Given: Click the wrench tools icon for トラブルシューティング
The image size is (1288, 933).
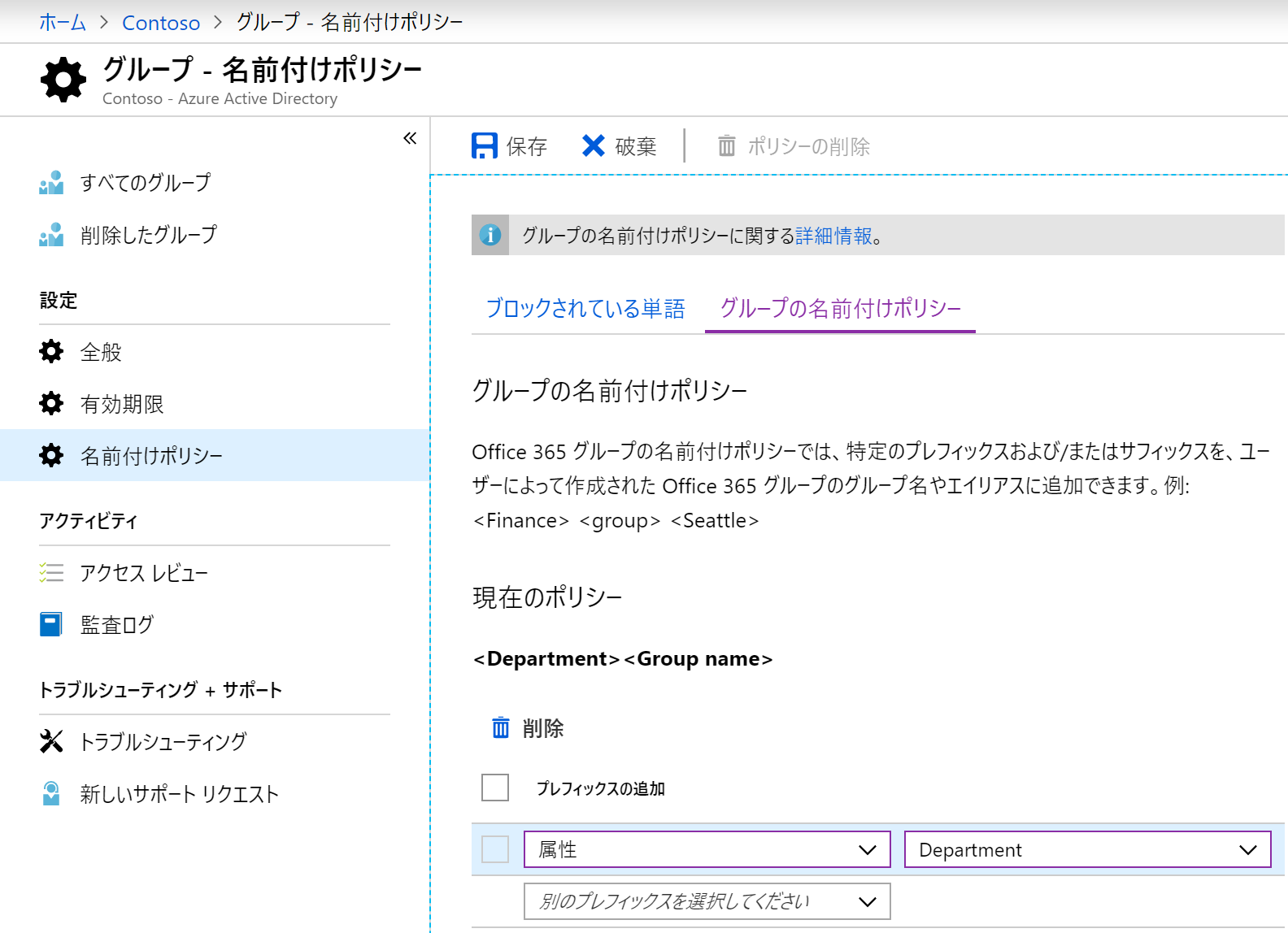Looking at the screenshot, I should click(x=51, y=741).
